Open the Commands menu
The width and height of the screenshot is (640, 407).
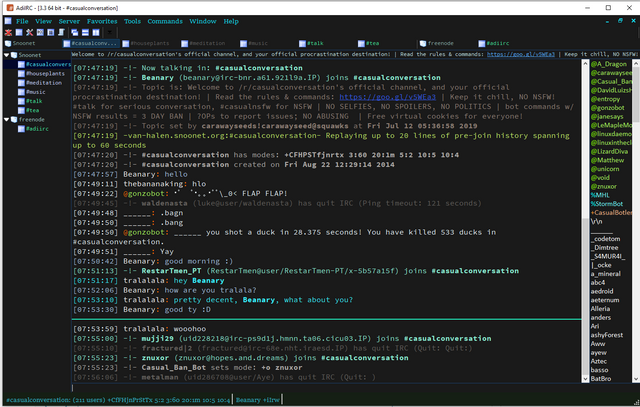click(x=165, y=21)
